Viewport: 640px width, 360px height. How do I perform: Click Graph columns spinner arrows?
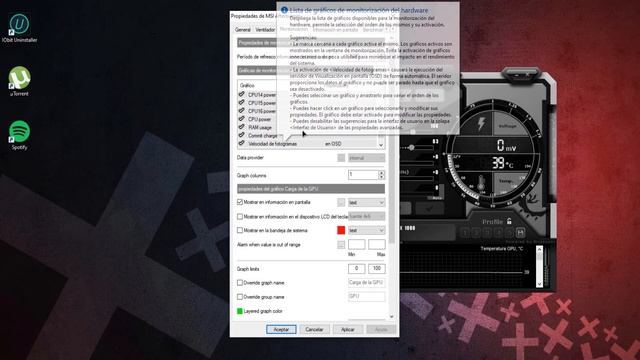tap(381, 175)
